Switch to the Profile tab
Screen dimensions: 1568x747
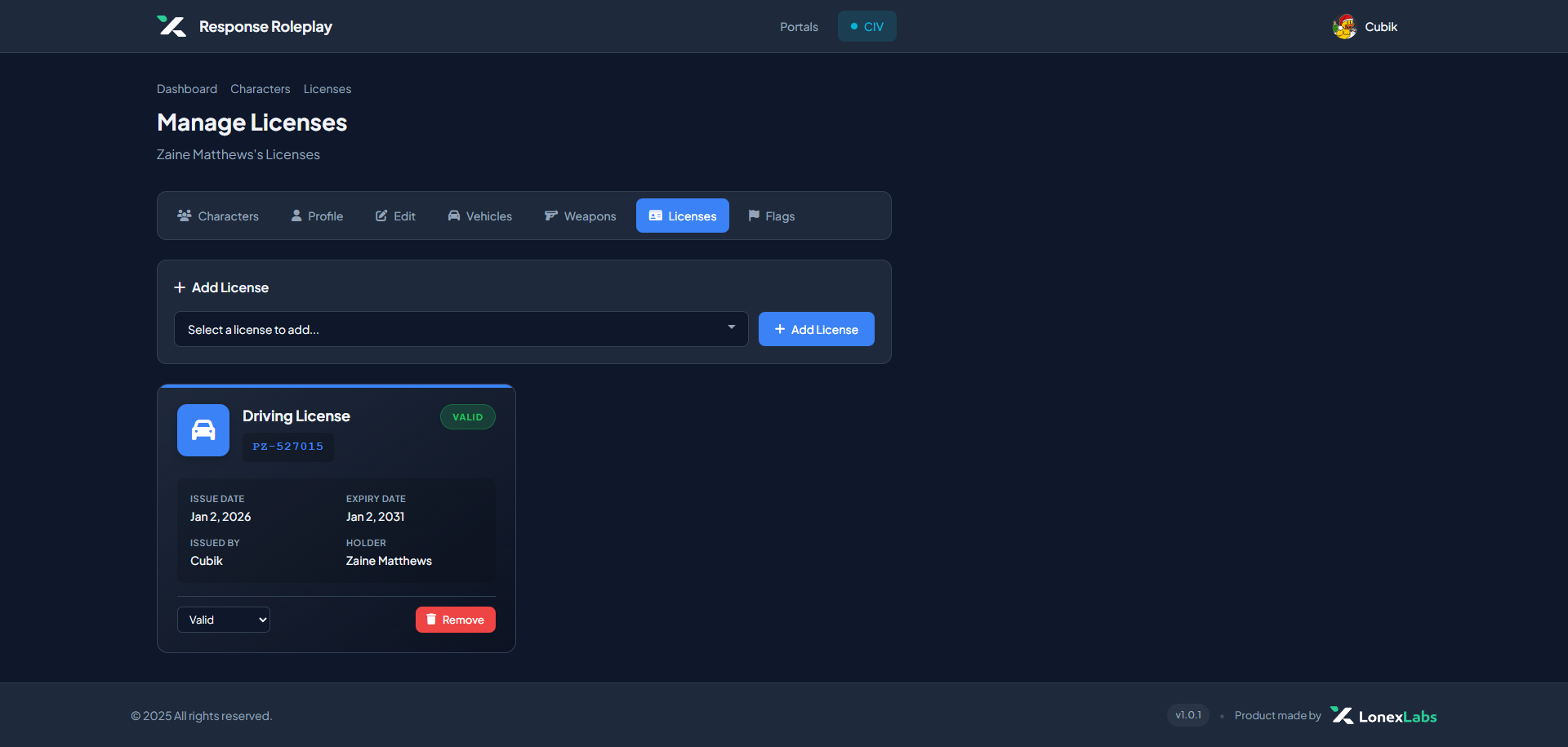coord(317,216)
